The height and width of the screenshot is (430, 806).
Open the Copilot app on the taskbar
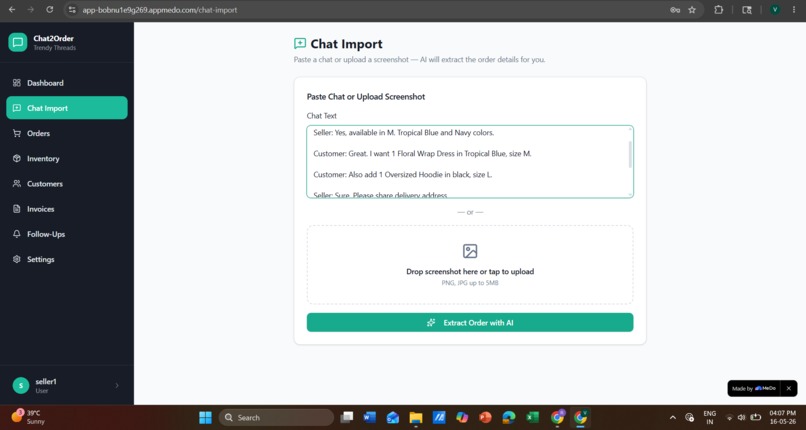[x=462, y=418]
